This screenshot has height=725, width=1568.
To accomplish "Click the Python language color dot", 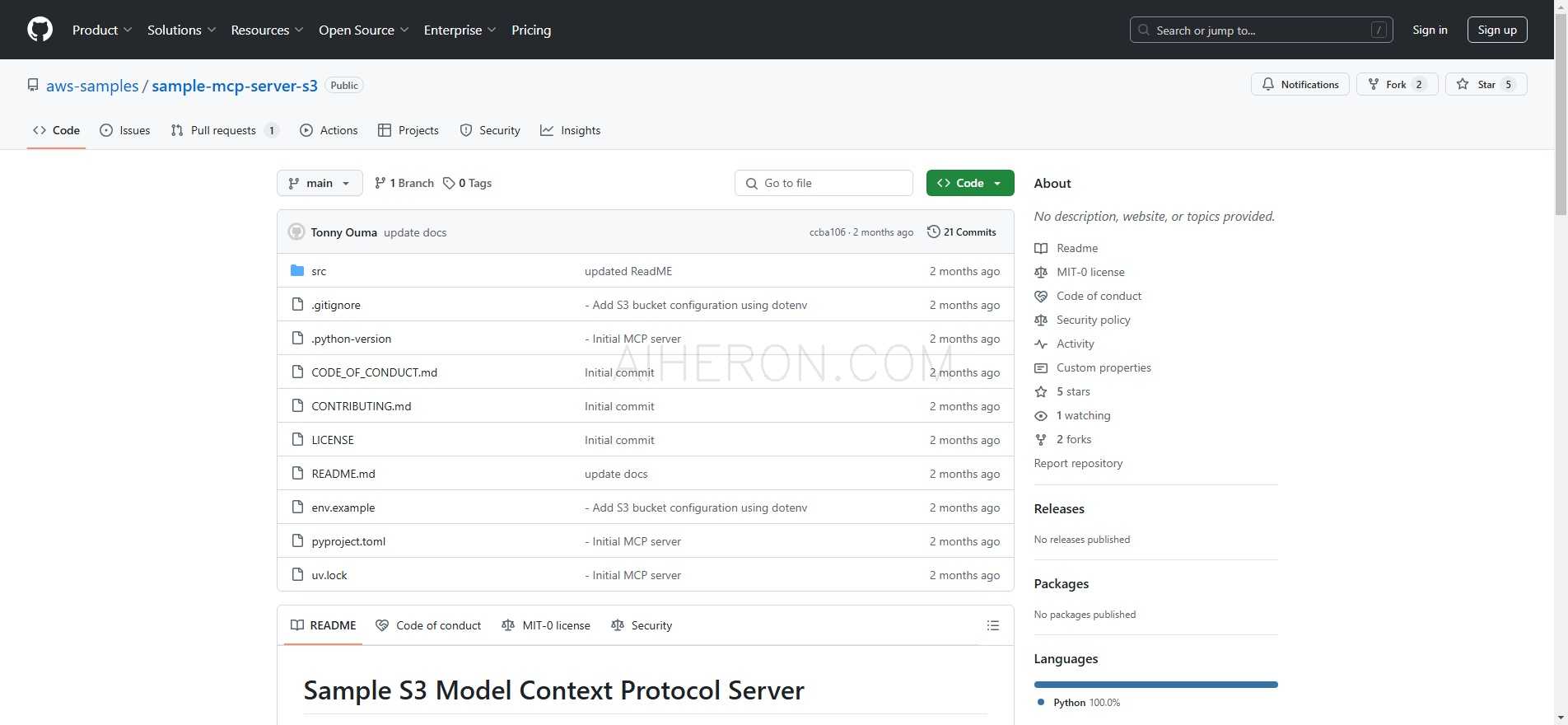I will (1041, 702).
